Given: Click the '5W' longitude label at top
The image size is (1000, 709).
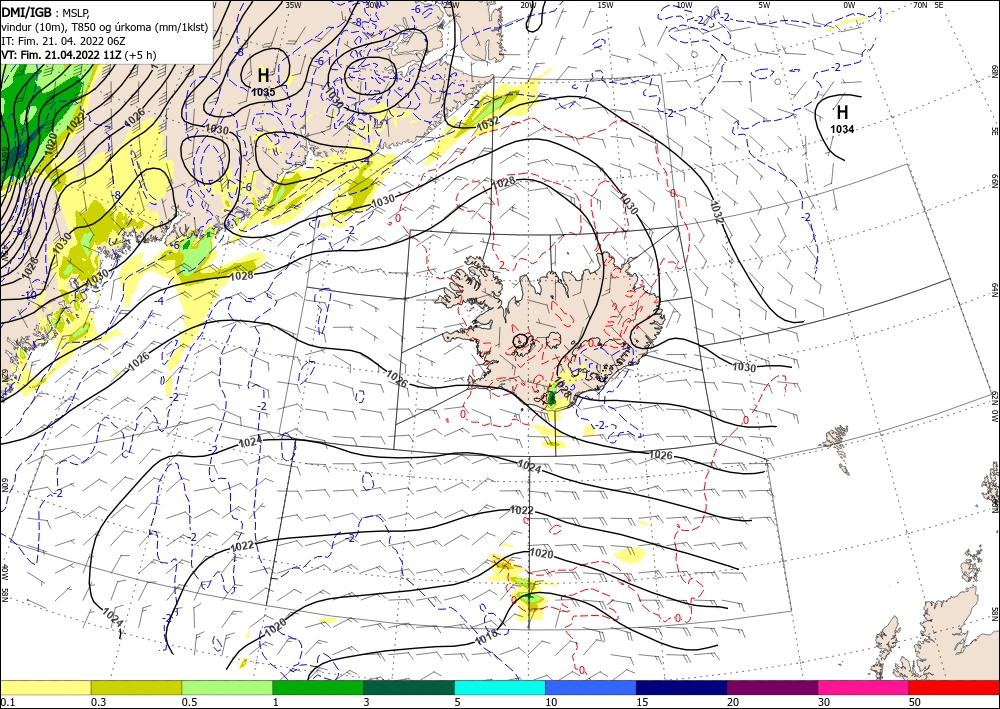Looking at the screenshot, I should (x=765, y=5).
